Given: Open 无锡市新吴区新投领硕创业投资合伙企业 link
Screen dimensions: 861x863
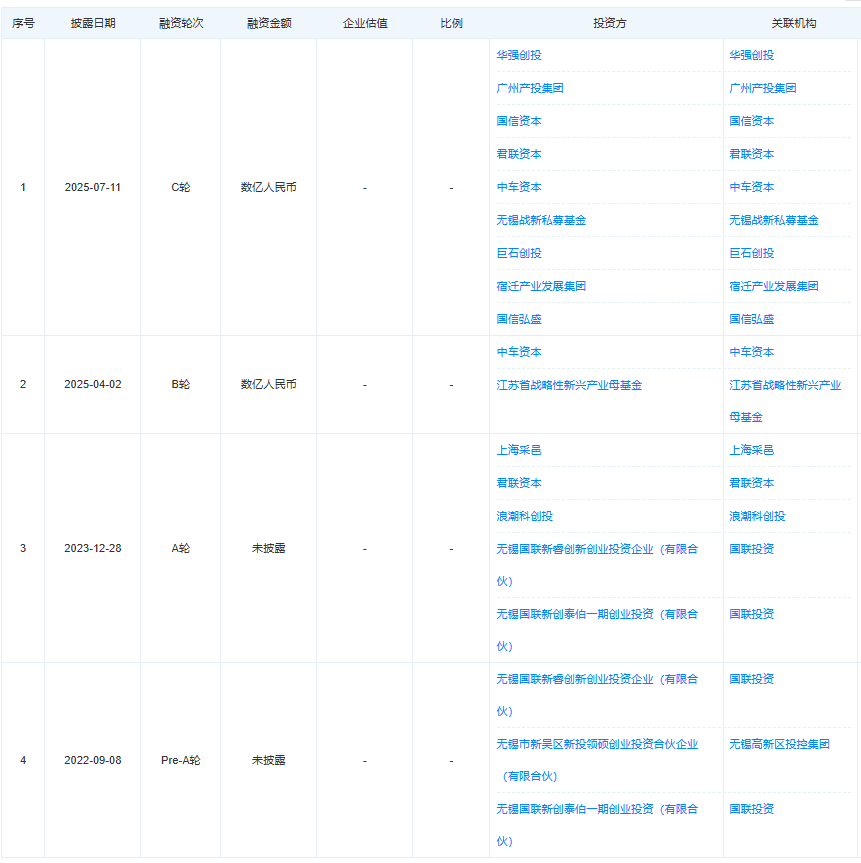Looking at the screenshot, I should tap(597, 760).
